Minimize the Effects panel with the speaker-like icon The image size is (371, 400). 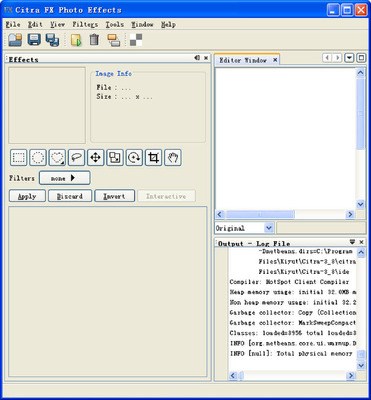click(x=197, y=58)
